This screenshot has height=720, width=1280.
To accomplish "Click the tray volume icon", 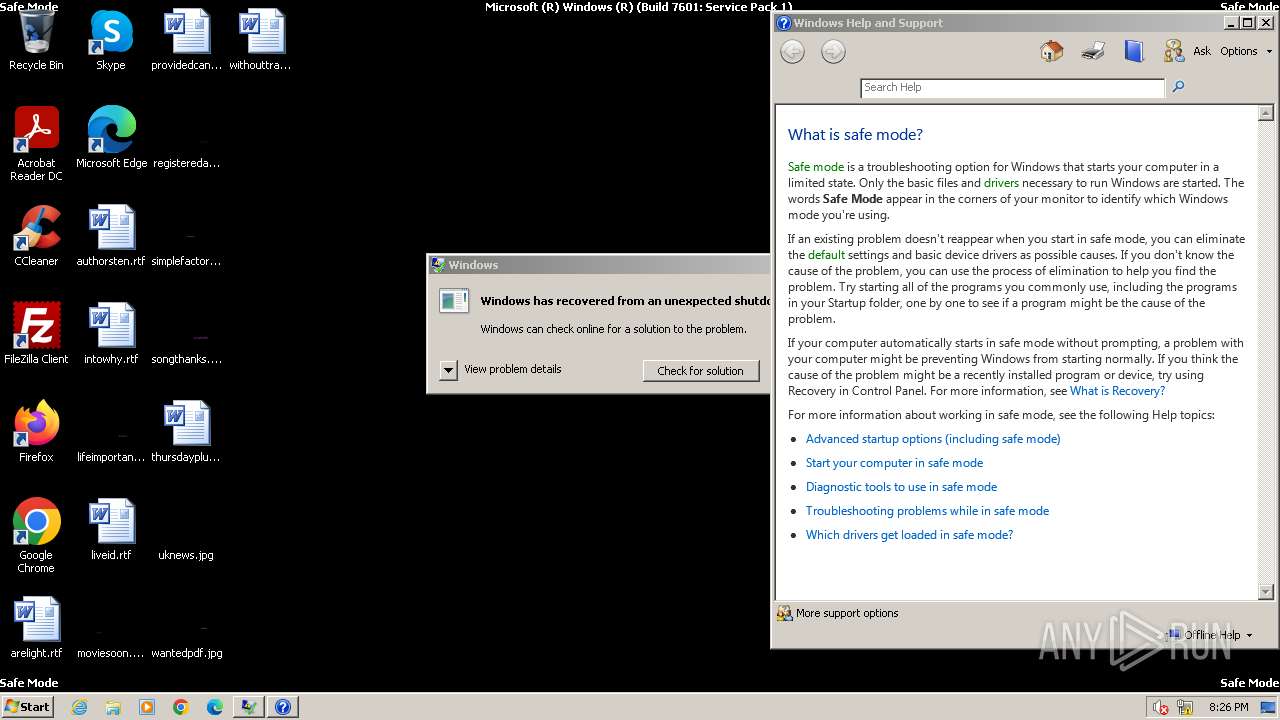I will coord(1160,707).
